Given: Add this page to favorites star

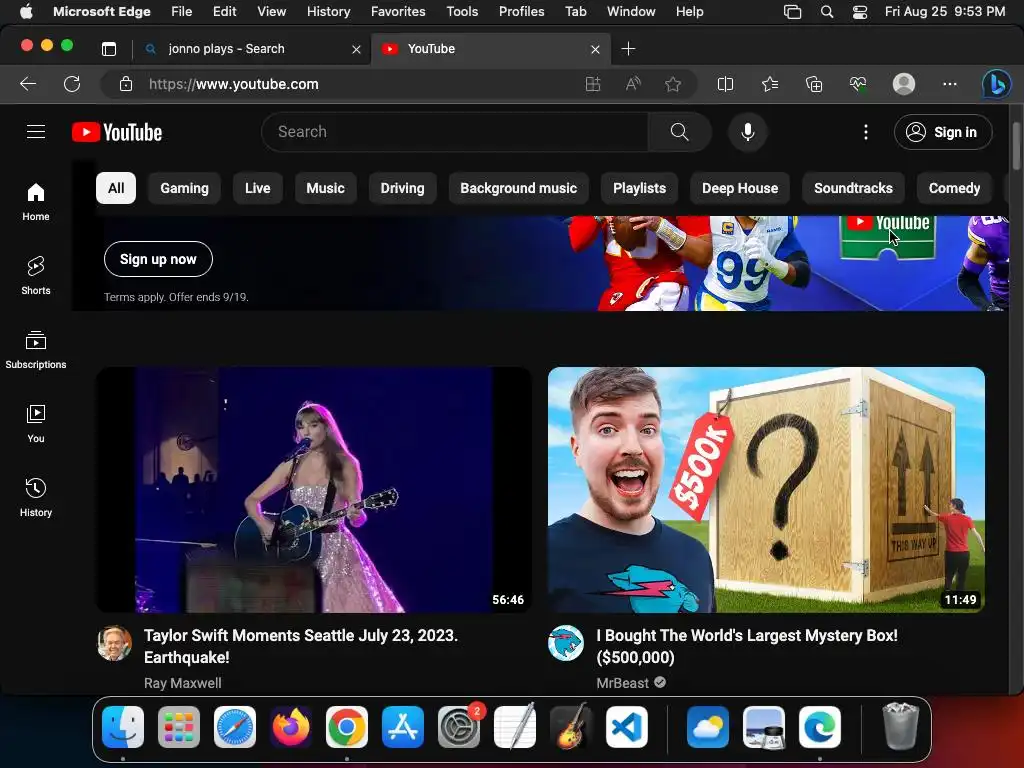Looking at the screenshot, I should 673,84.
